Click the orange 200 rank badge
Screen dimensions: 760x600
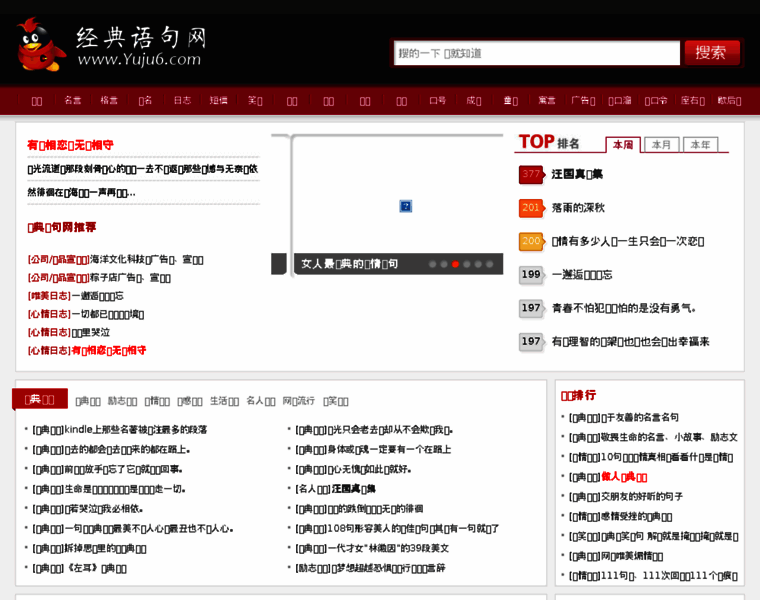pyautogui.click(x=531, y=241)
